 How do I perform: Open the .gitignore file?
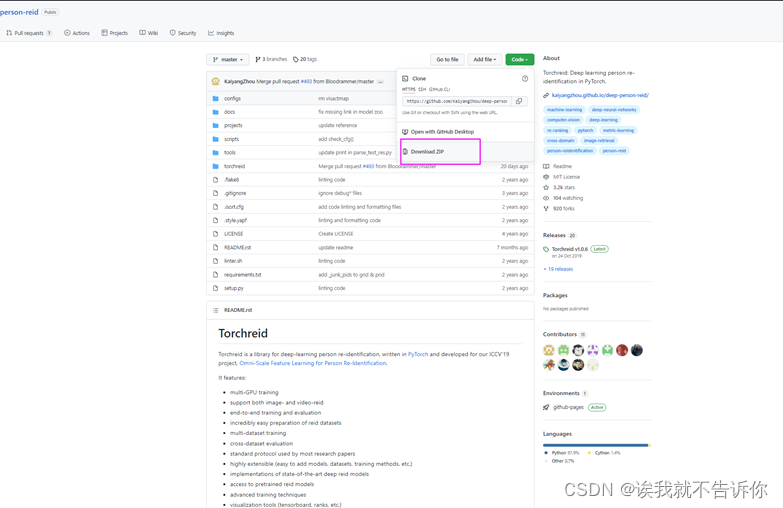235,193
